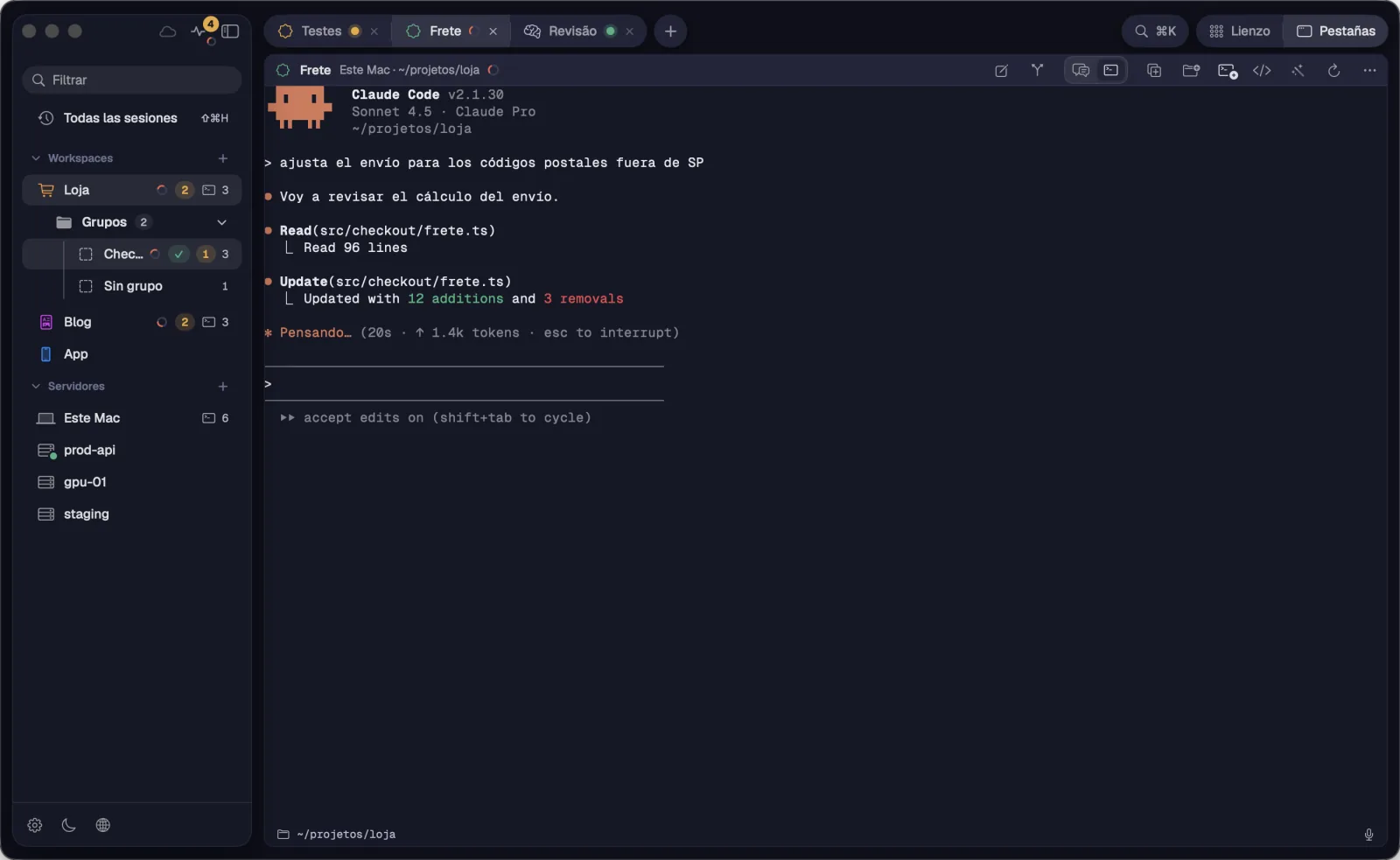Open settings gear in sidebar footer

click(x=35, y=825)
